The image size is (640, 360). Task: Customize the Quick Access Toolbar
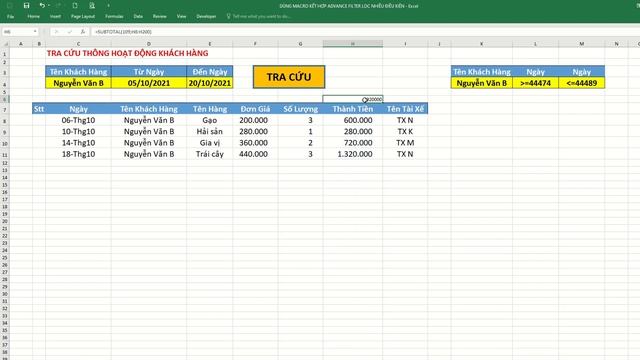tap(109, 6)
